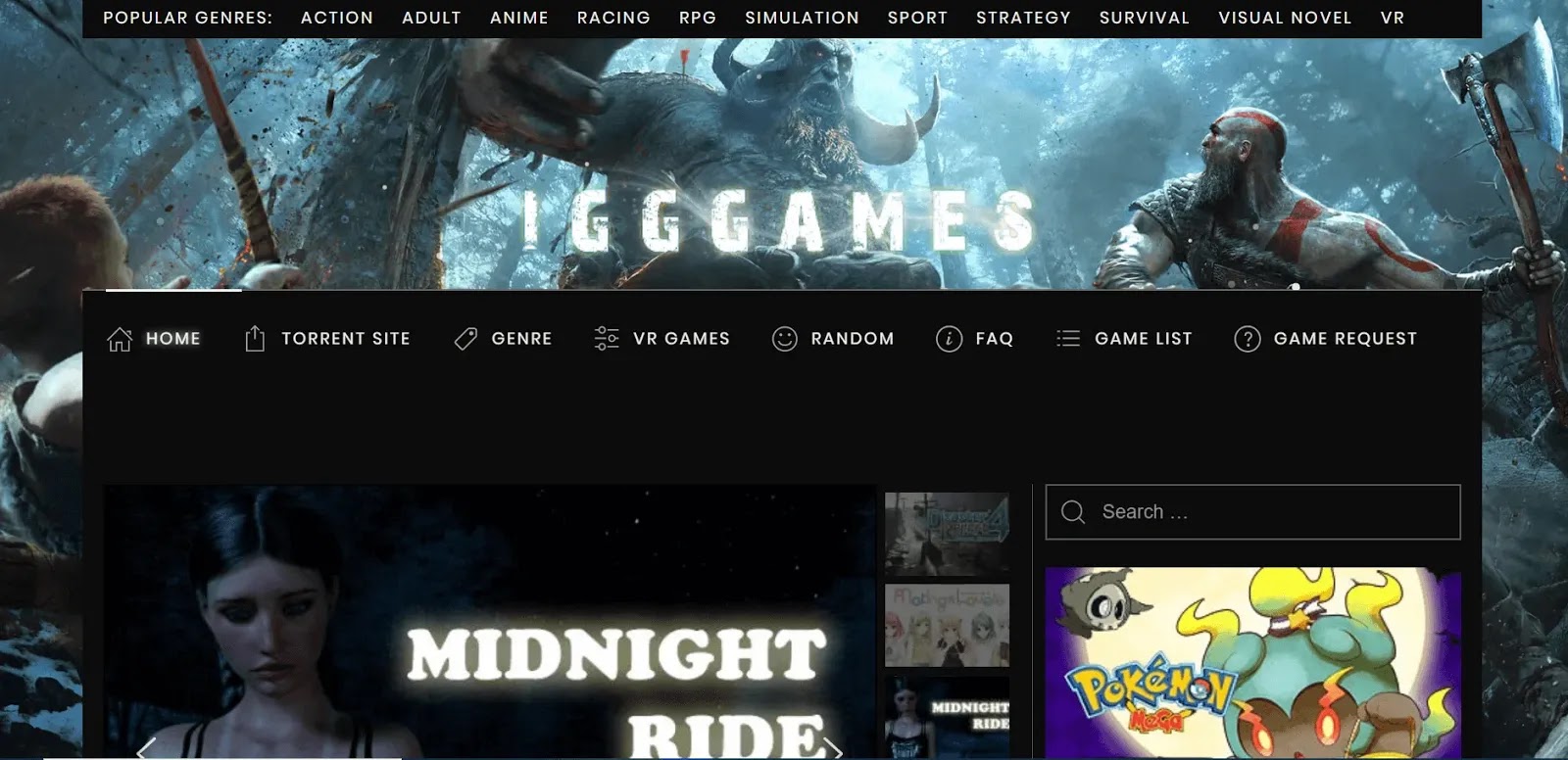Viewport: 1568px width, 760px height.
Task: Select the anime girls game thumbnail
Action: (947, 626)
